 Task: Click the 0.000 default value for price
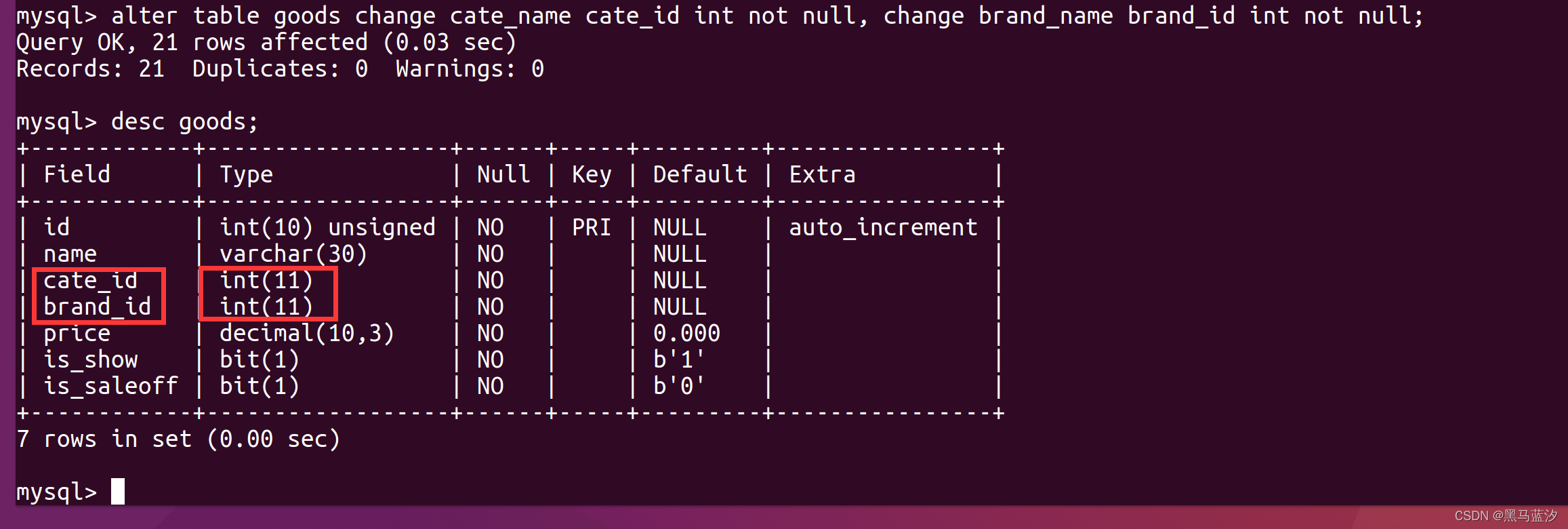tap(686, 333)
